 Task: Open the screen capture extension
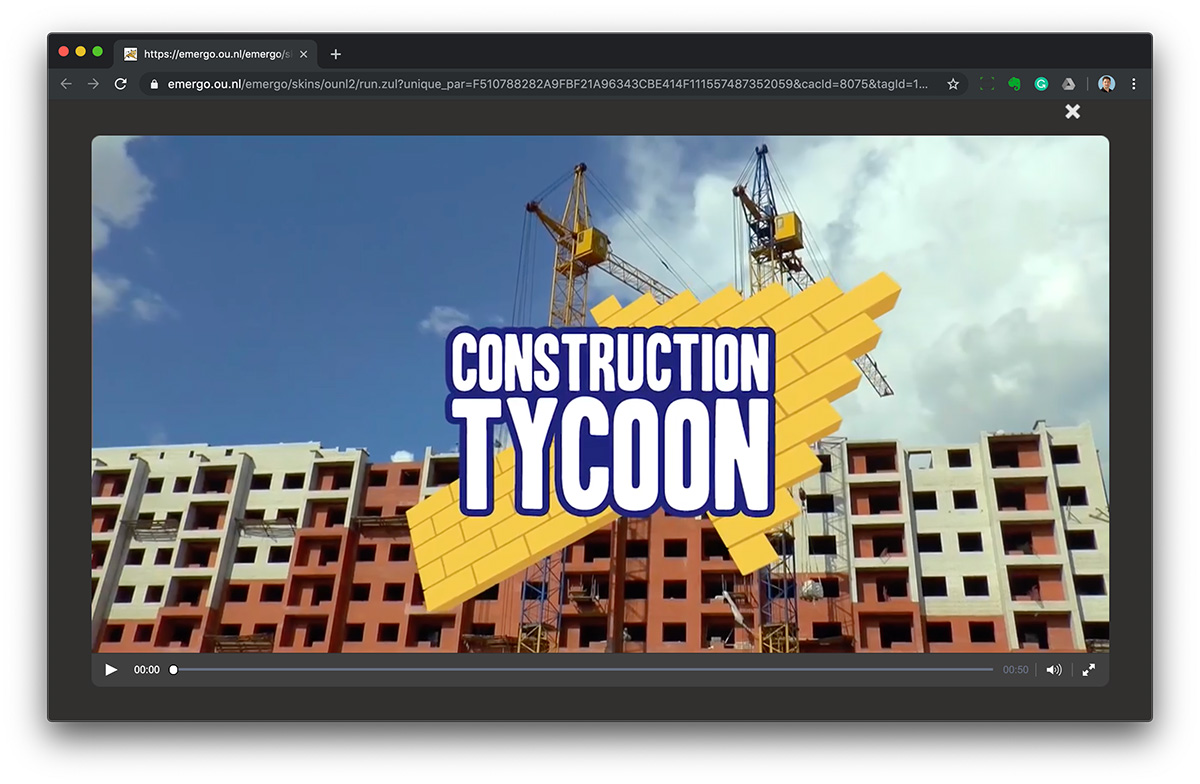tap(986, 84)
